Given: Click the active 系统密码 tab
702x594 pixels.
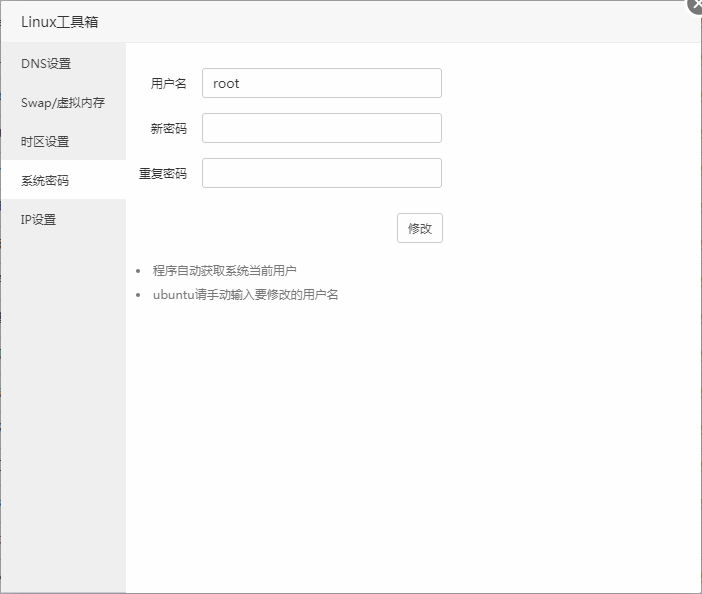Looking at the screenshot, I should coord(46,180).
